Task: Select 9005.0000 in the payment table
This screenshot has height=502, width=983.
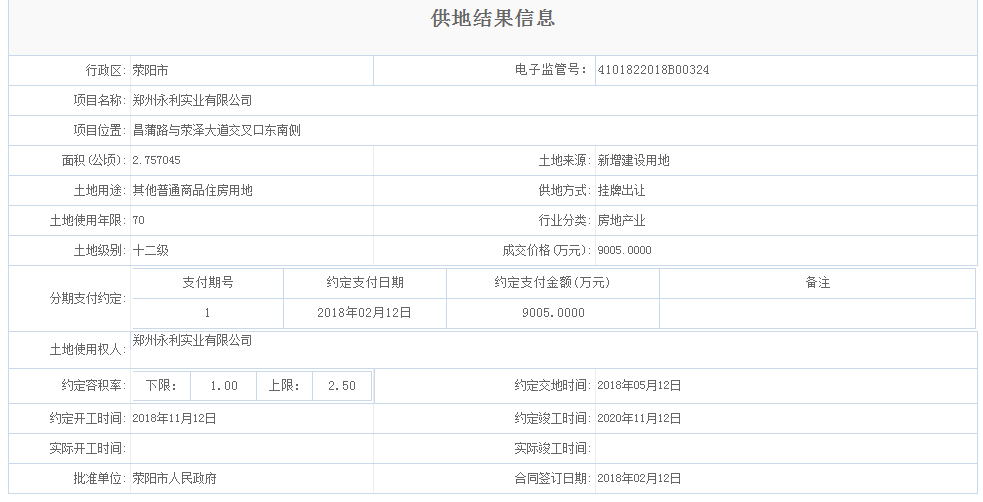Action: click(x=553, y=313)
